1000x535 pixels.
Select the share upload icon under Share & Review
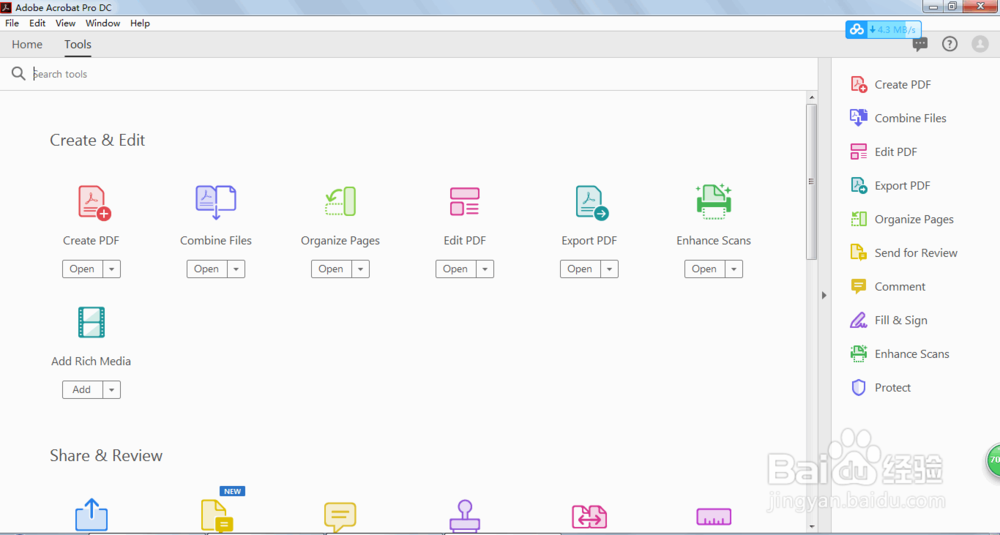tap(91, 515)
